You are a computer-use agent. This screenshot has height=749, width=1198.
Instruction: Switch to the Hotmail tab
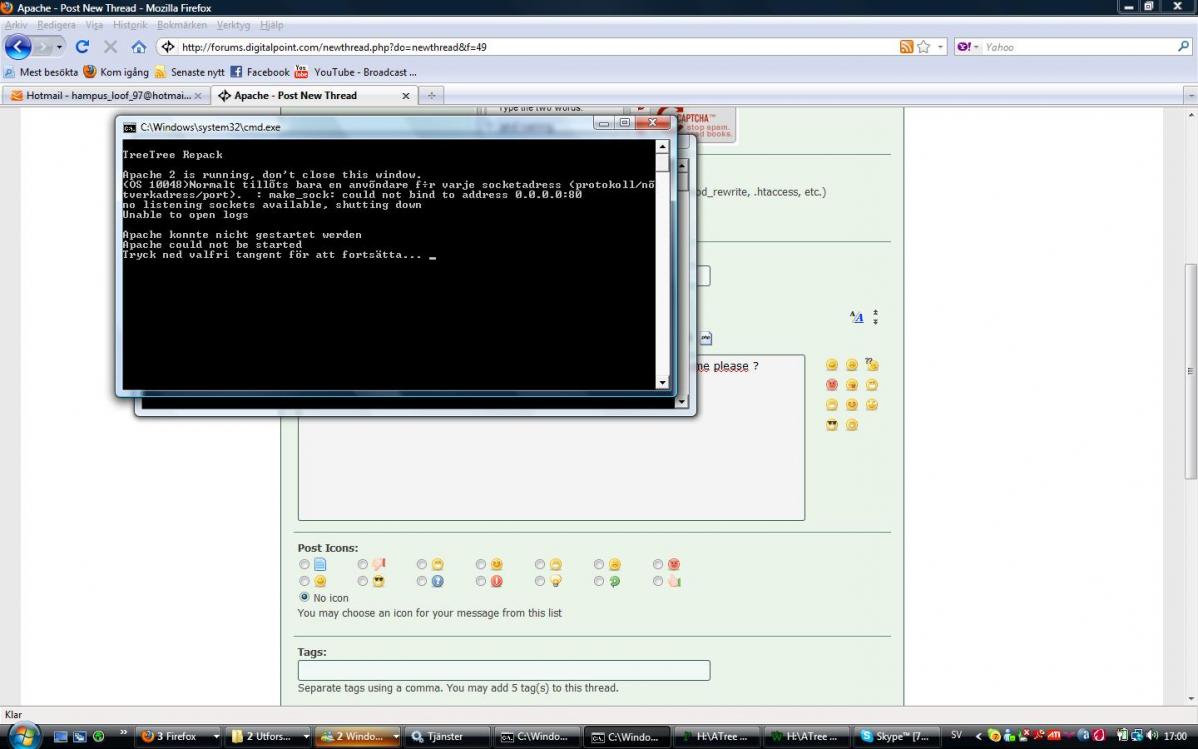coord(100,96)
